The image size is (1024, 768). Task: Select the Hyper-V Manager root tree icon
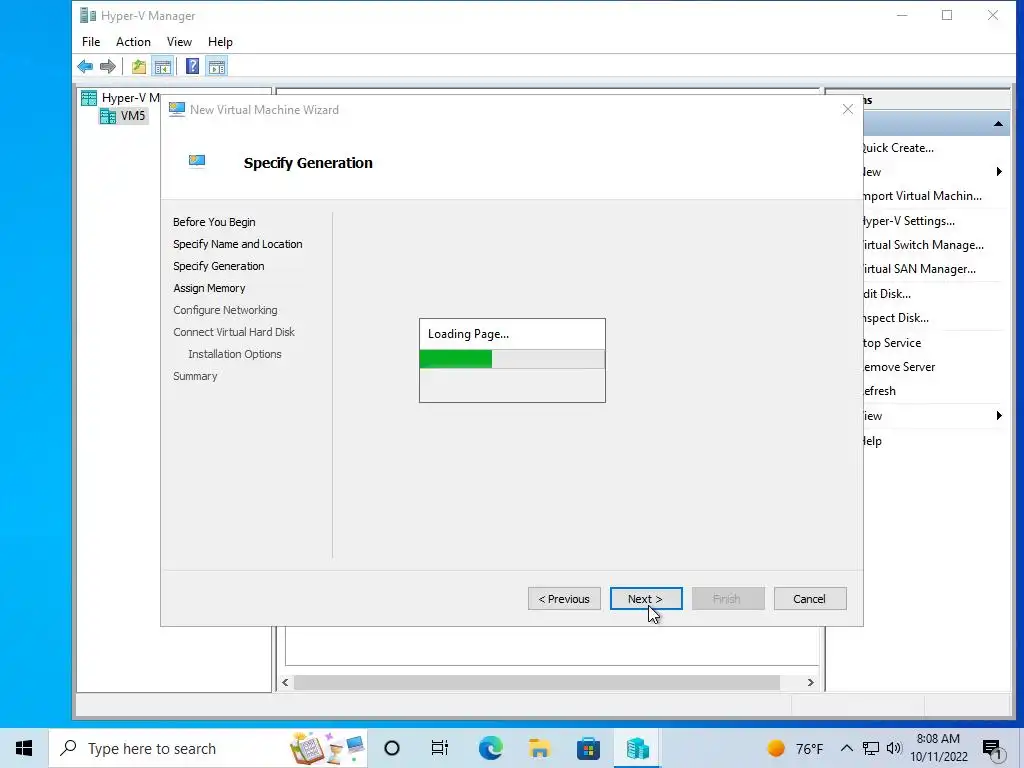[x=89, y=98]
